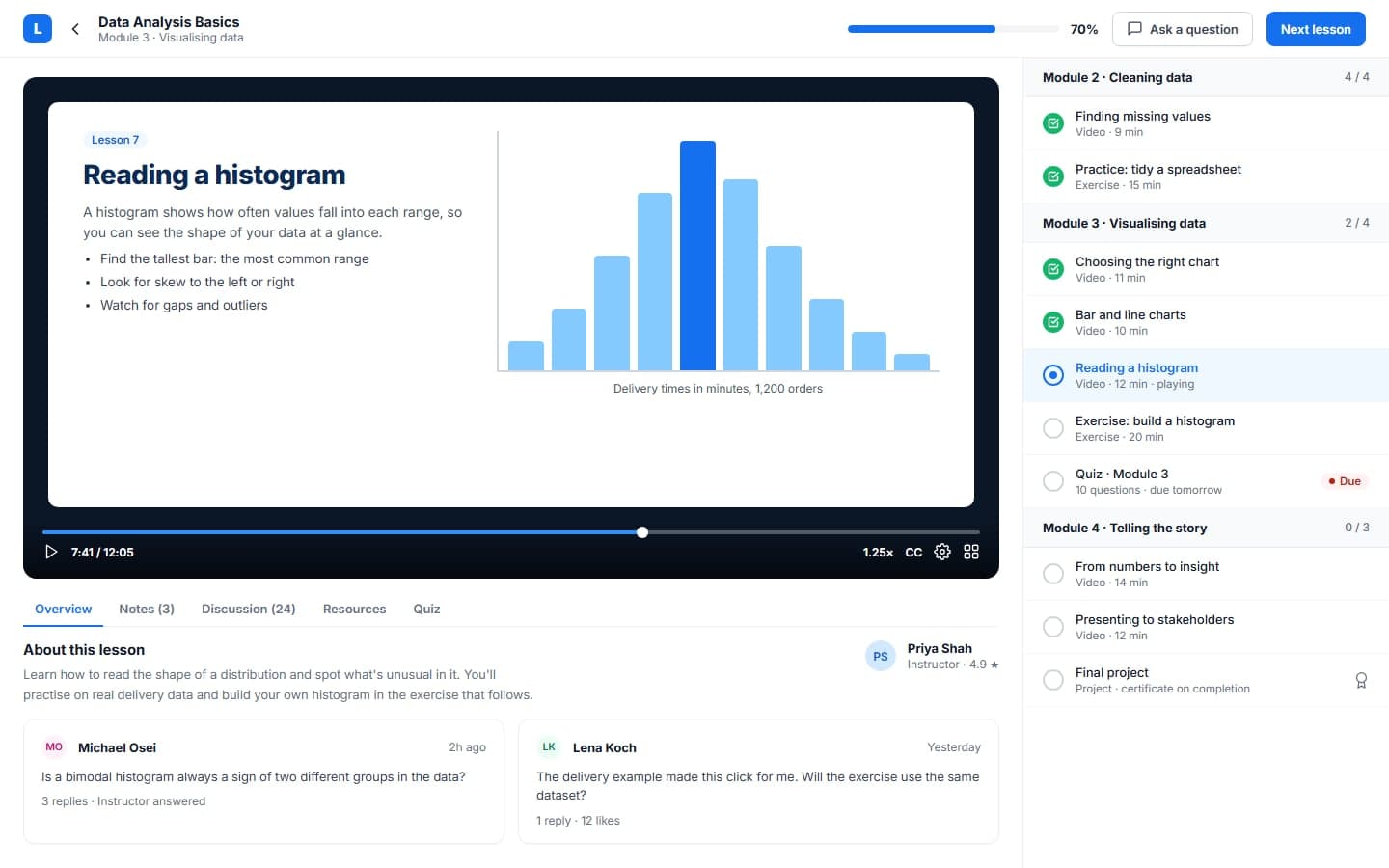This screenshot has height=868, width=1389.
Task: Click Michael Osei's MO avatar
Action: click(54, 747)
